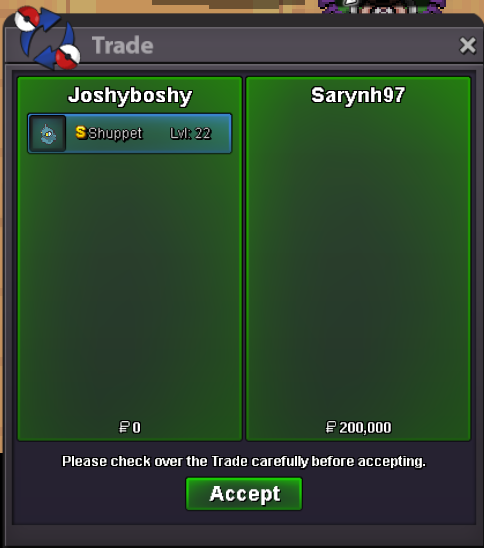The height and width of the screenshot is (548, 484).
Task: Close the Trade window
Action: pos(468,45)
